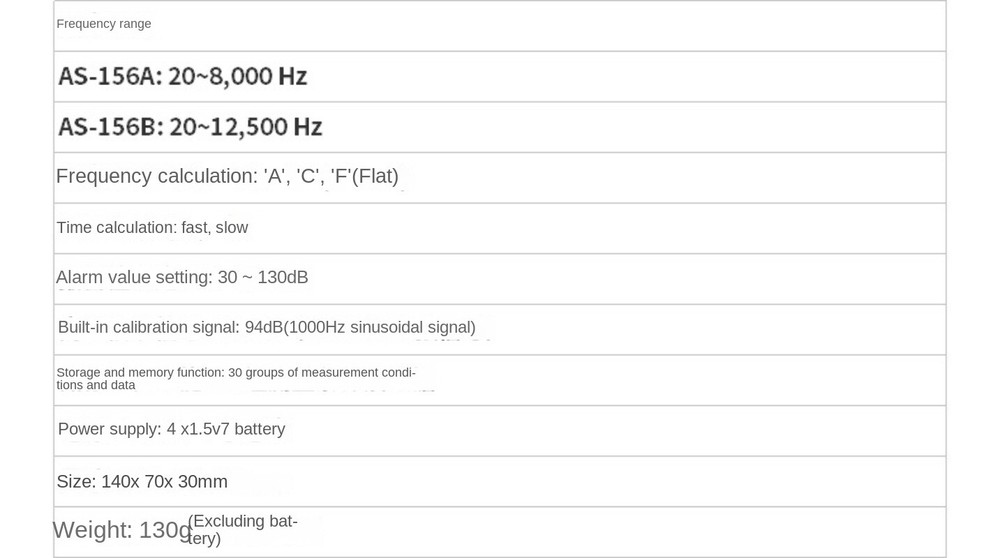Click the 'Frequency range' header text
This screenshot has width=1000, height=558.
tap(104, 24)
